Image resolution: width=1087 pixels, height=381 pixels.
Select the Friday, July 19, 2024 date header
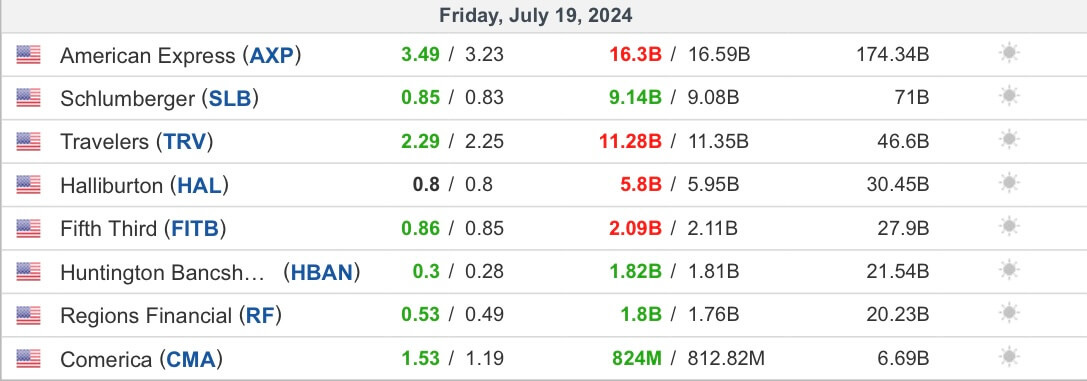click(535, 16)
